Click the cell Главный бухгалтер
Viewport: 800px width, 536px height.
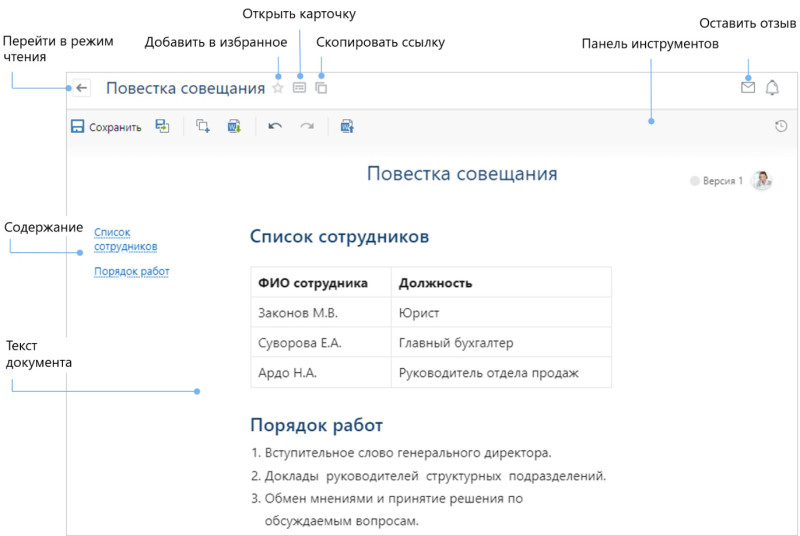(501, 343)
